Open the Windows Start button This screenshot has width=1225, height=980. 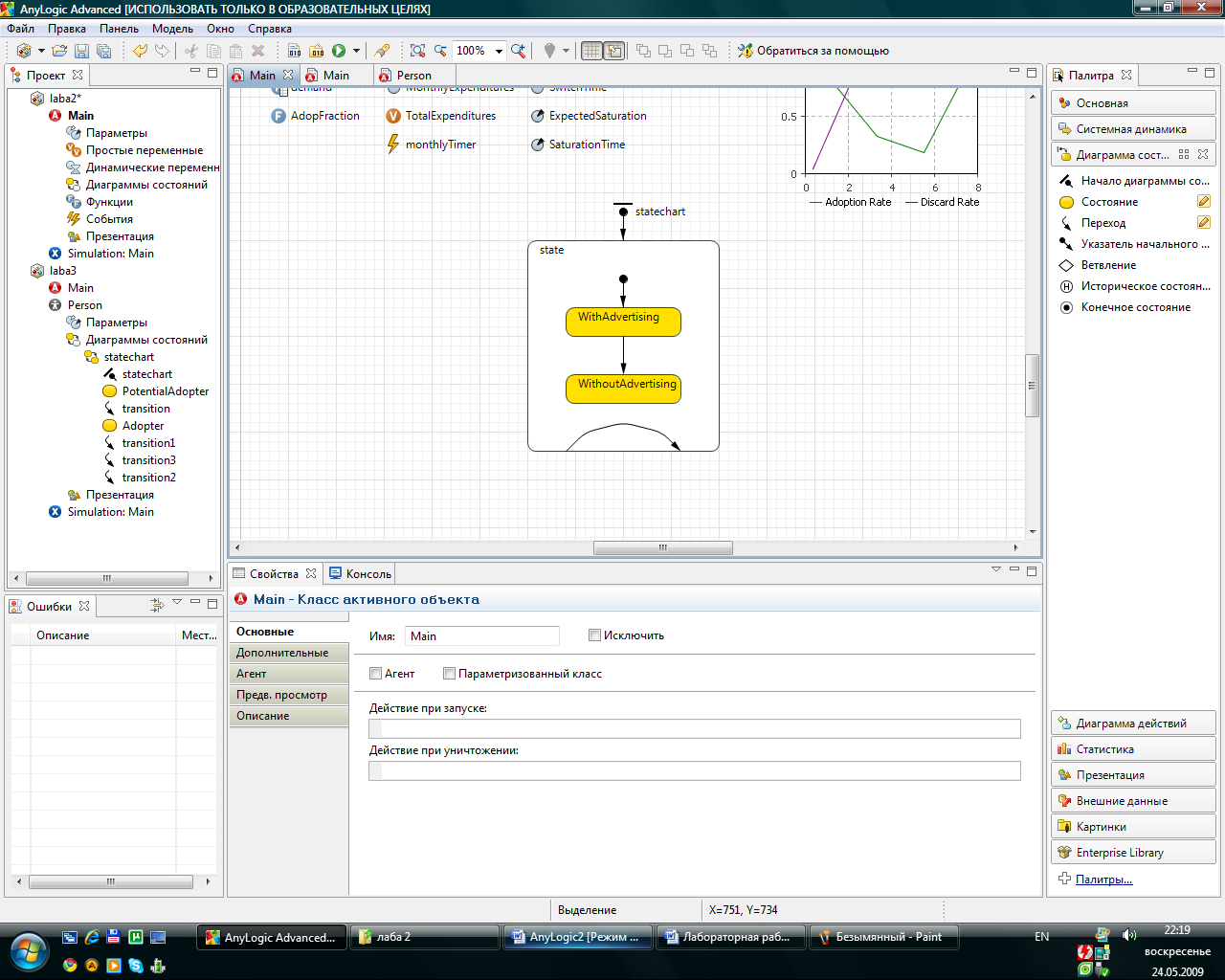(29, 951)
